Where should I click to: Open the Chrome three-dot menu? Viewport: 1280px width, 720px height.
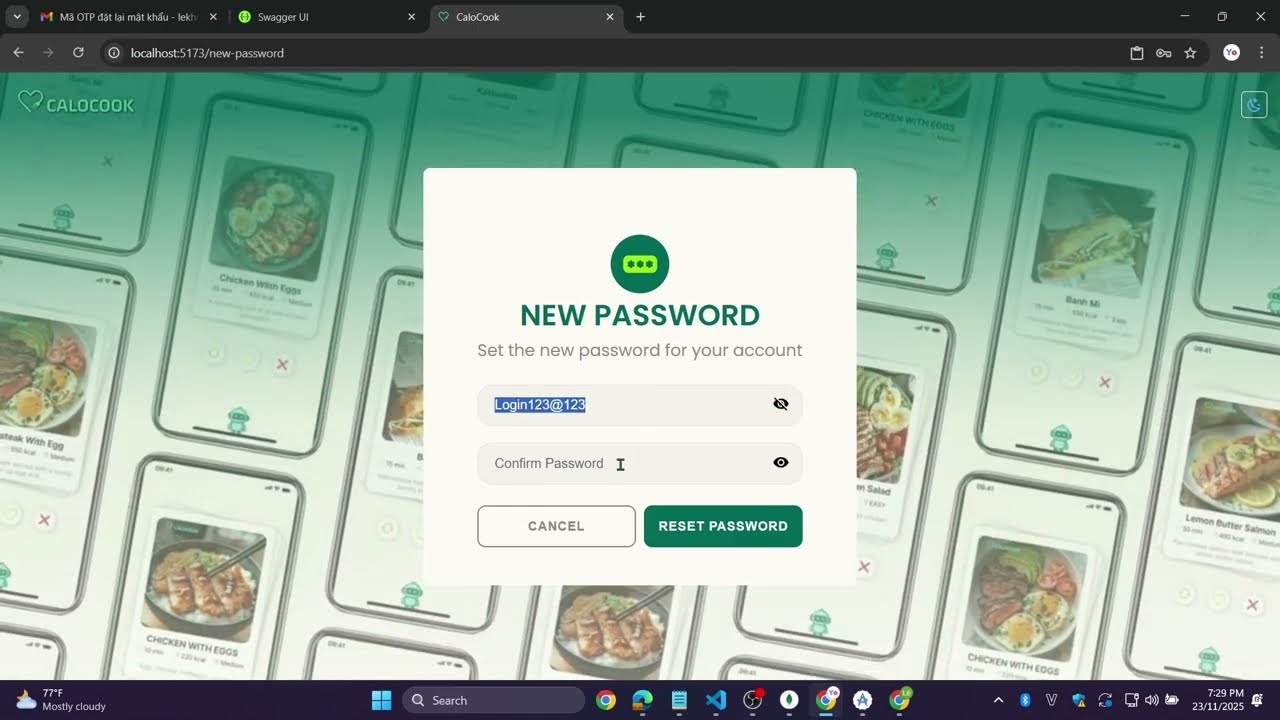click(x=1261, y=53)
